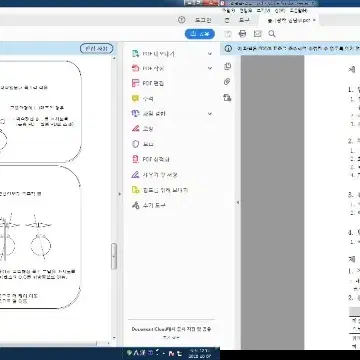This screenshot has height=360, width=360.
Task: Expand the Combine Files chevron
Action: point(210,114)
